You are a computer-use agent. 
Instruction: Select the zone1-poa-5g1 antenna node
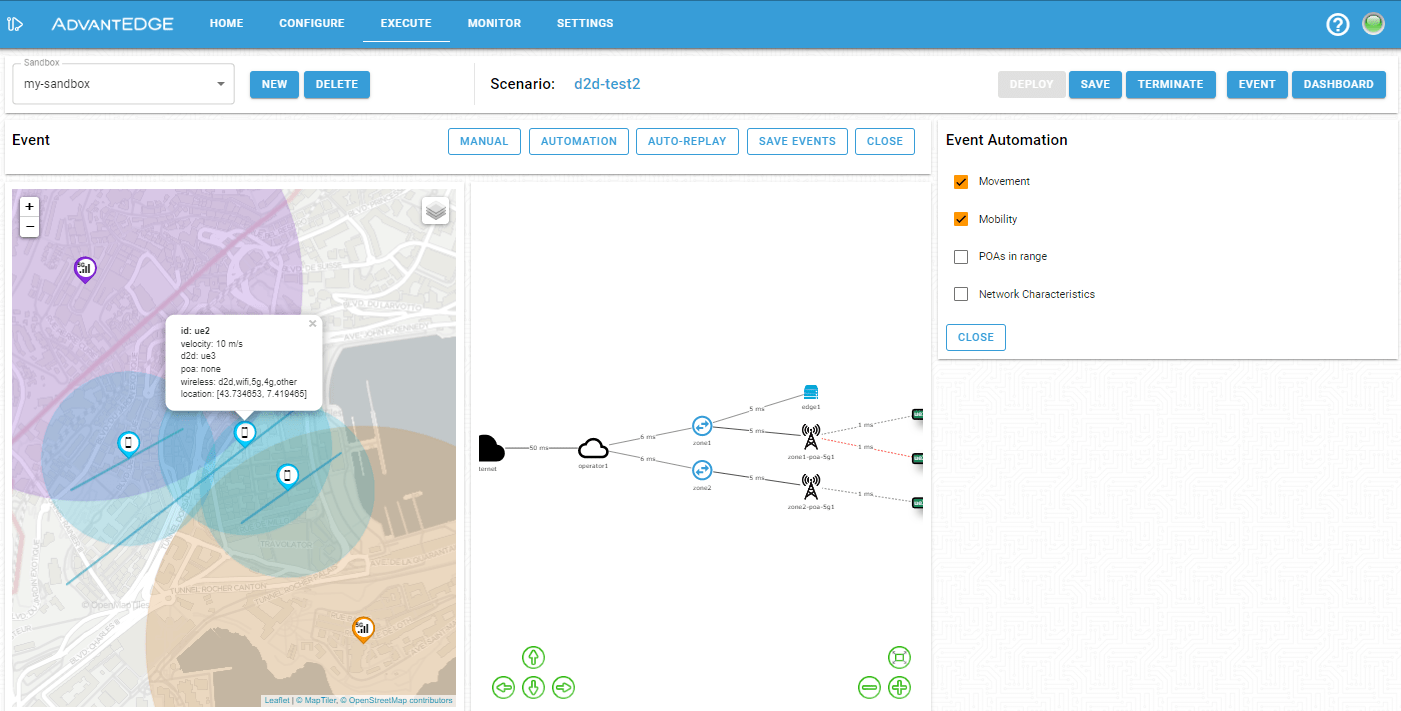pos(811,437)
